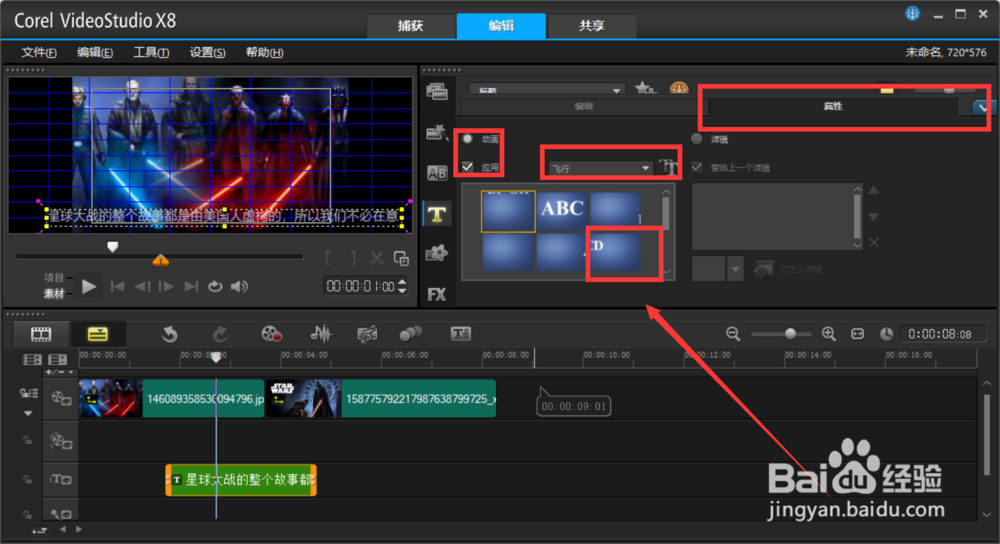Select the Title (T) library icon
Screen dimensions: 1000x544
(437, 214)
